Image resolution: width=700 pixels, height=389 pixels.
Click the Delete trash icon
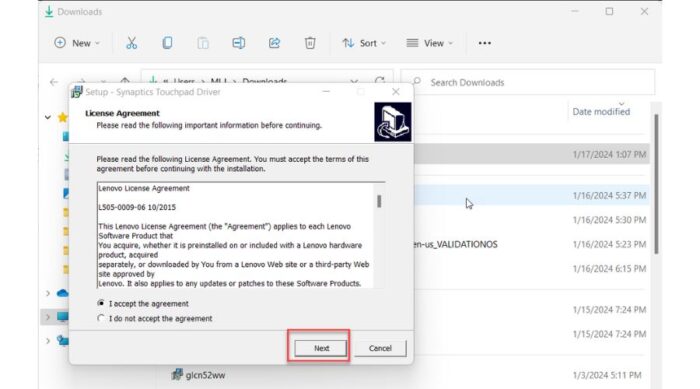(310, 43)
